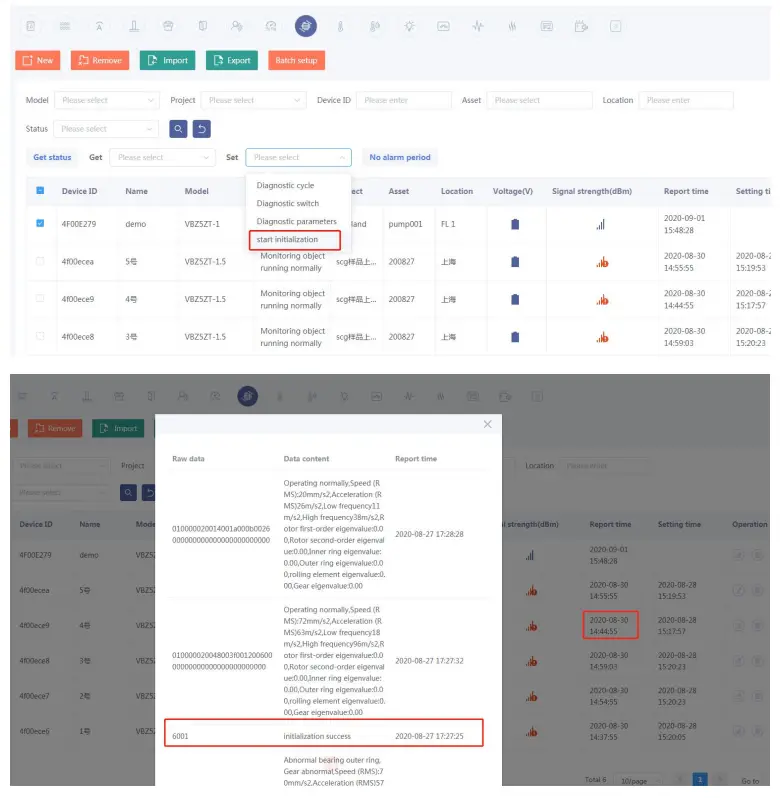Choose 'Diagnostic cycle' from the Set menu
Viewport: 780px width, 798px height.
coord(285,185)
